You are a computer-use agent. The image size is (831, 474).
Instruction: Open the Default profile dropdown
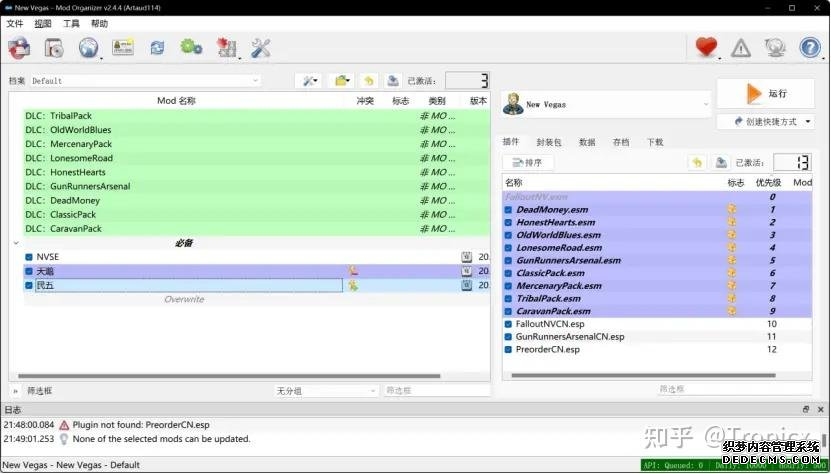click(x=145, y=81)
